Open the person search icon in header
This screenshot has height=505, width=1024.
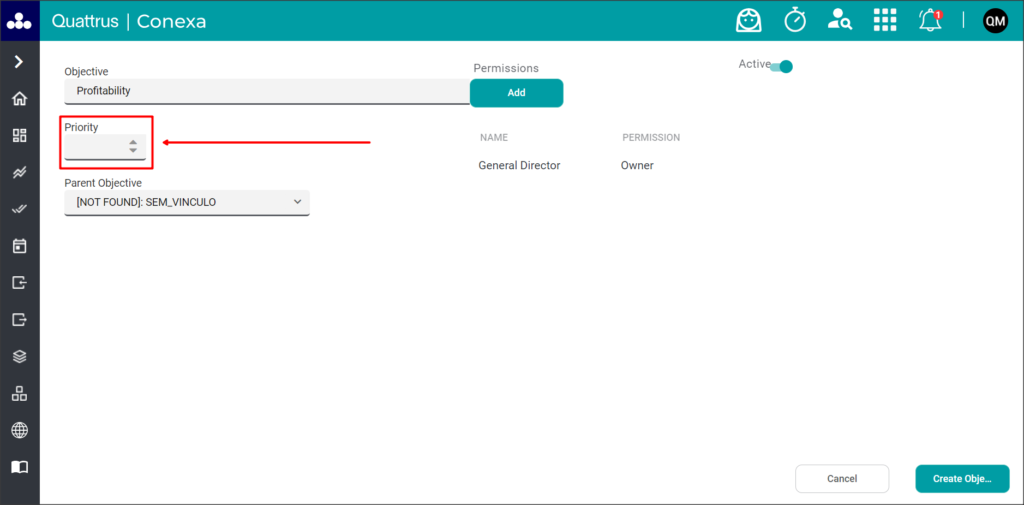point(839,21)
